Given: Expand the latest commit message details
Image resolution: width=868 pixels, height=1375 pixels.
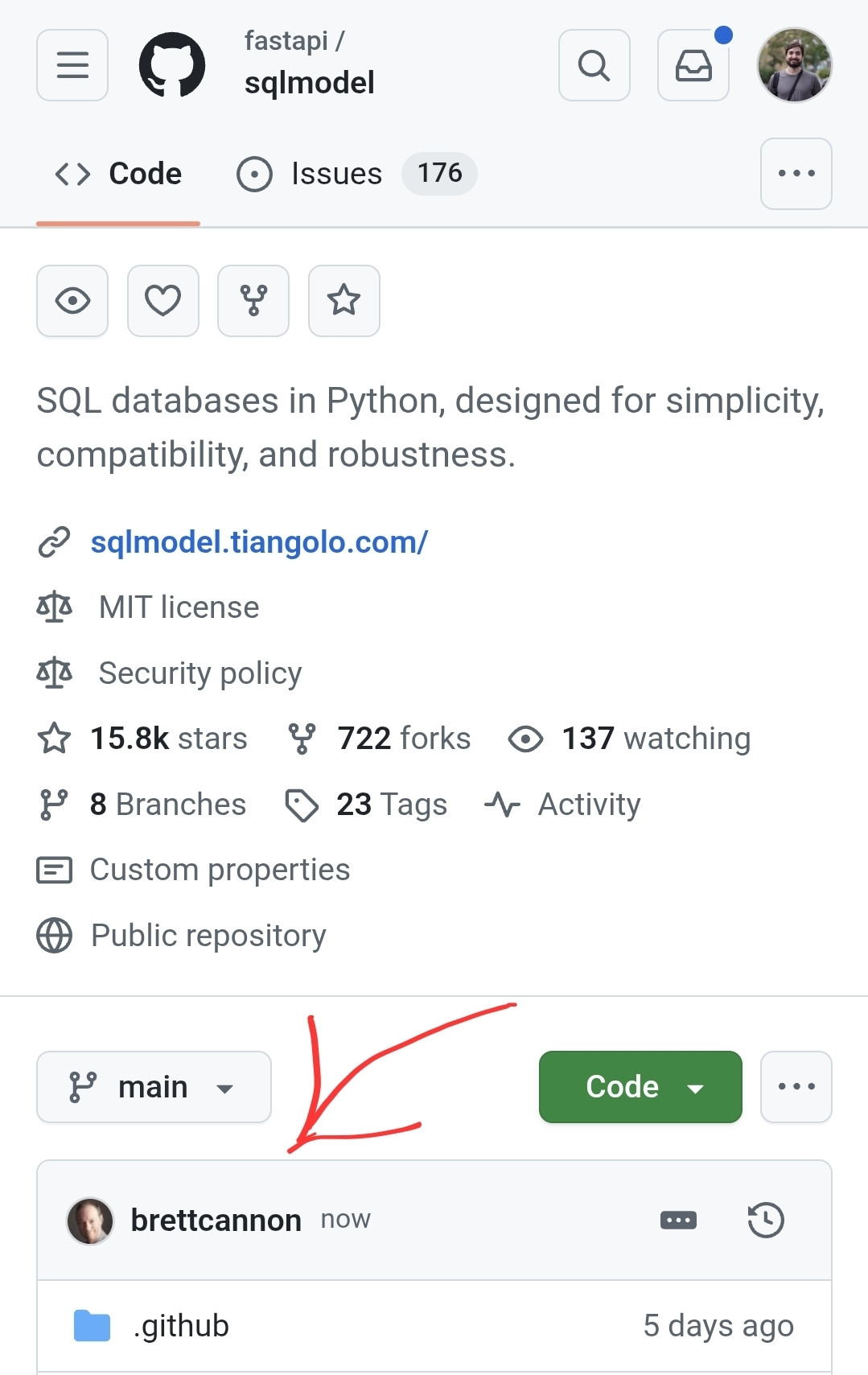Looking at the screenshot, I should 678,1221.
